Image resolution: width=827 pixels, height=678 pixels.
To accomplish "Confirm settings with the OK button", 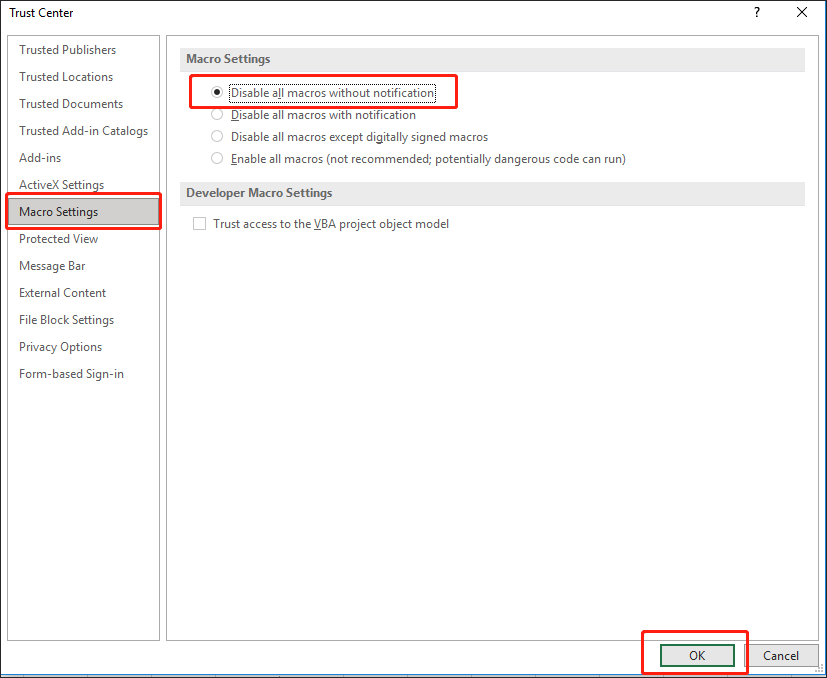I will click(x=695, y=655).
